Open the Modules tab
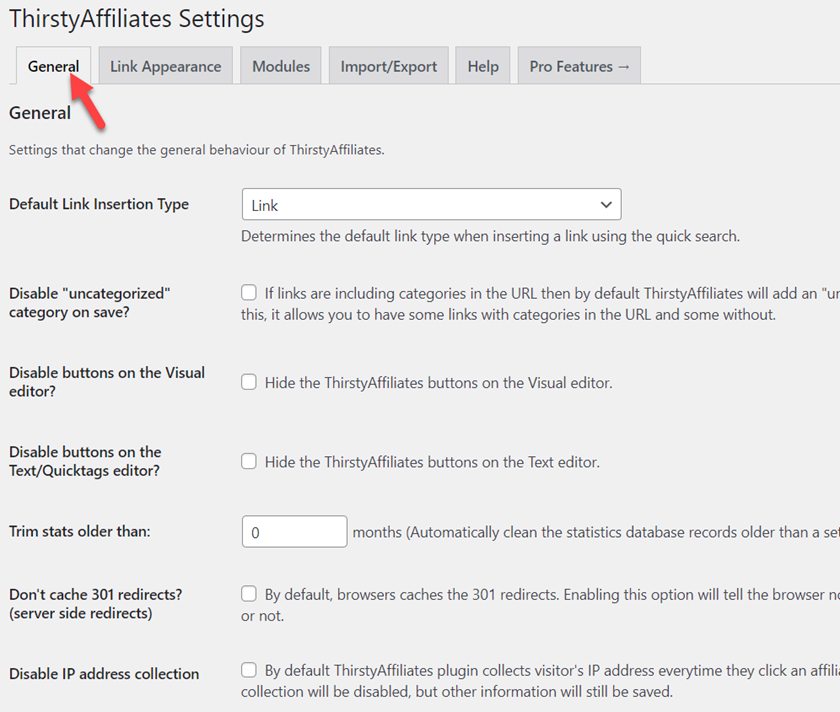The image size is (840, 712). [281, 66]
